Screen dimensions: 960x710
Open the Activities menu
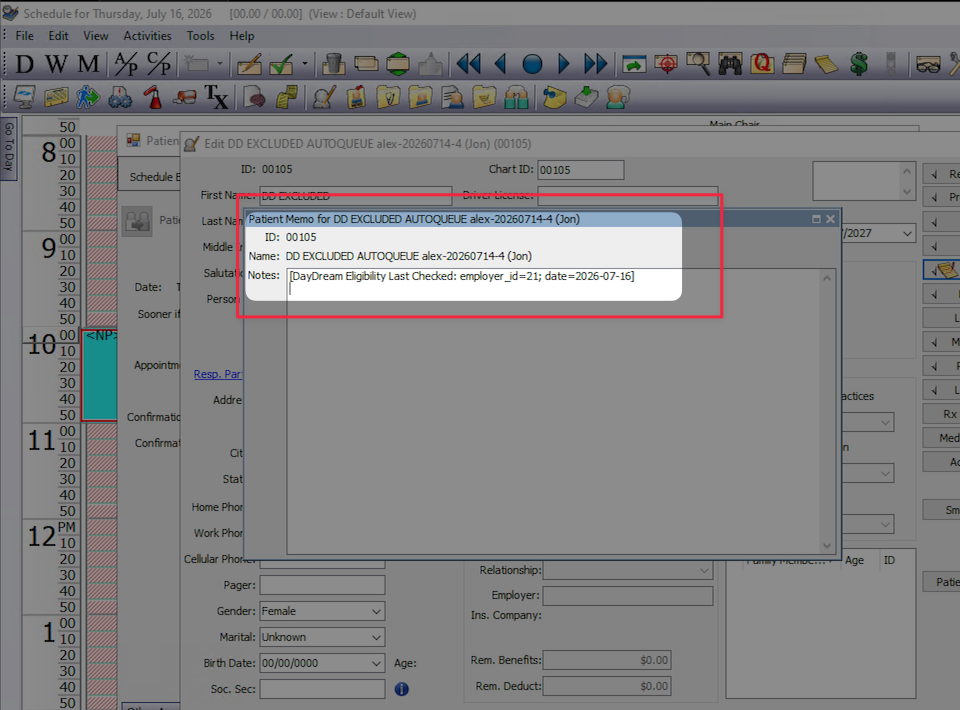coord(148,36)
